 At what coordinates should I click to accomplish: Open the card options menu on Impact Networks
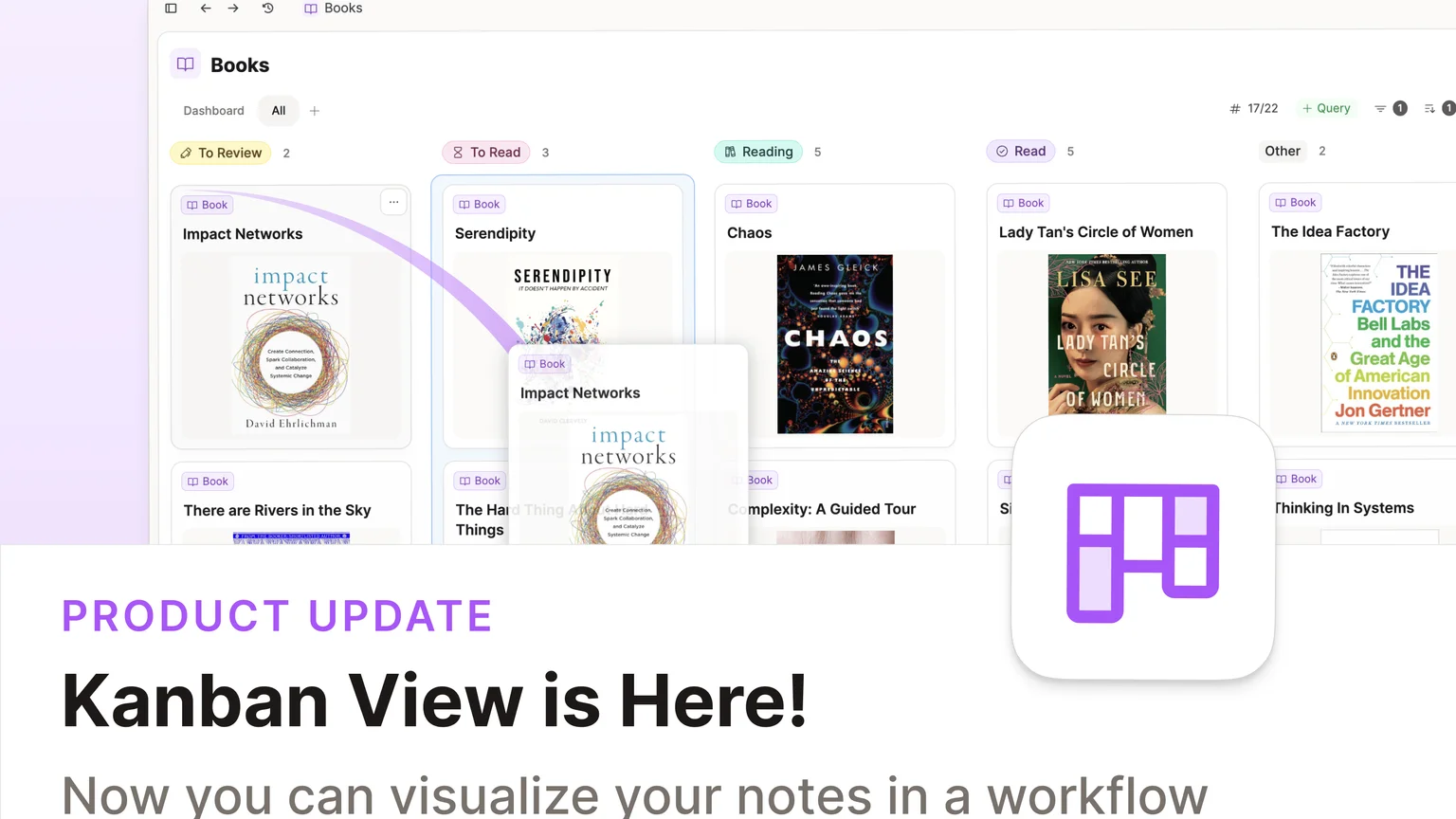click(393, 202)
